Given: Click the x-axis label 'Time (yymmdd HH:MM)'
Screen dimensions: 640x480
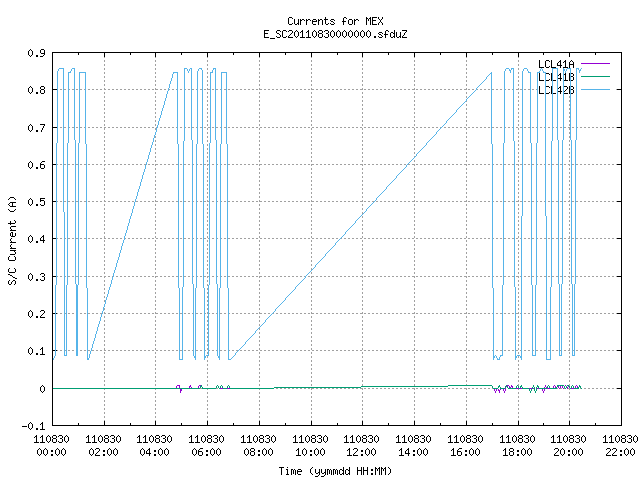Looking at the screenshot, I should (x=335, y=471).
